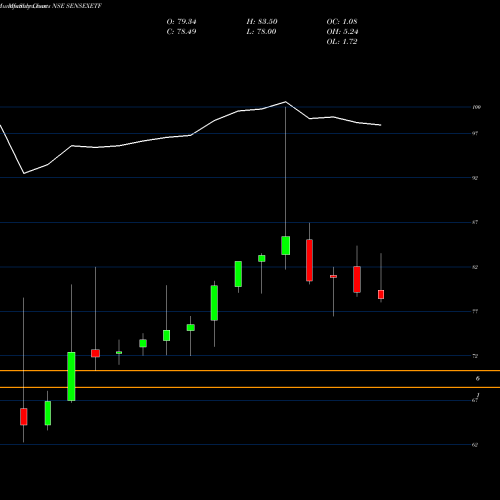Select the low value L: 78.00
The width and height of the screenshot is (500, 500).
point(261,32)
